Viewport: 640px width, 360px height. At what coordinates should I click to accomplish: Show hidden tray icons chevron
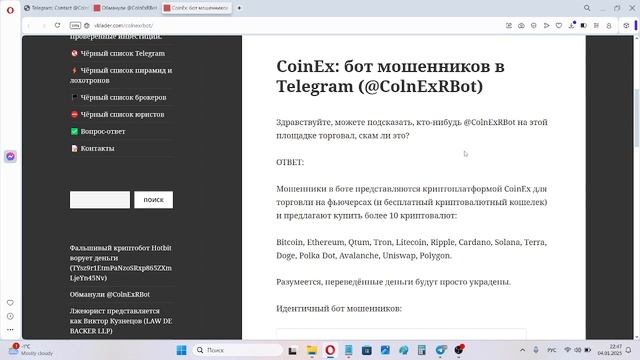click(x=522, y=350)
